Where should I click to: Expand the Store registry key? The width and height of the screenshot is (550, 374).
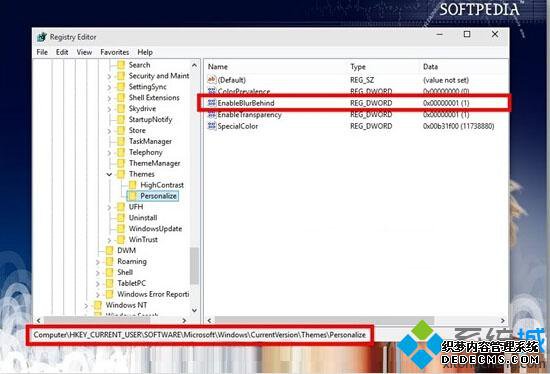coord(109,131)
